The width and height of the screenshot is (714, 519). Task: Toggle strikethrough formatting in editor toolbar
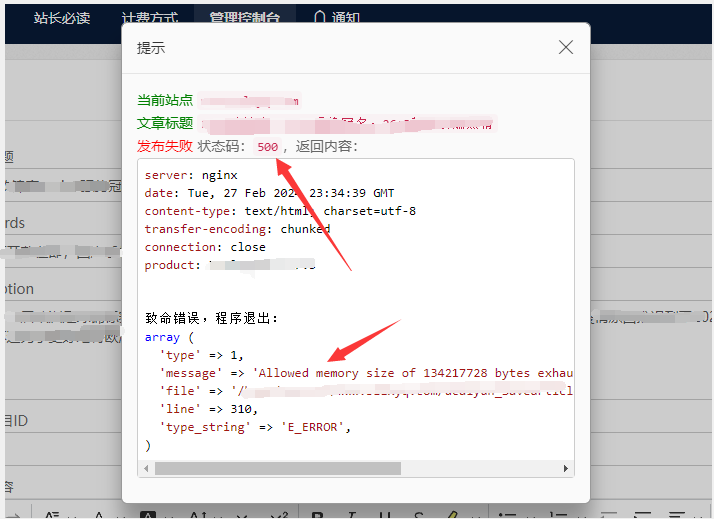point(419,514)
